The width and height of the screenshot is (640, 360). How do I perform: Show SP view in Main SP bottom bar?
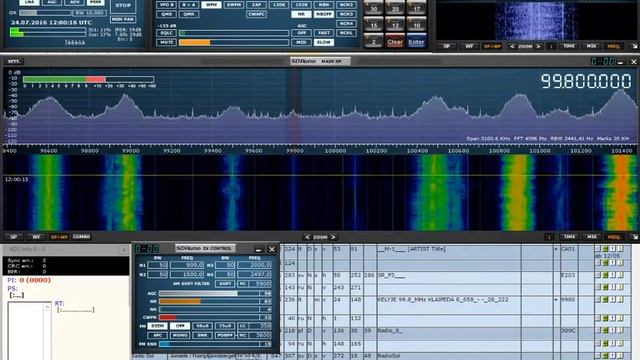click(14, 237)
